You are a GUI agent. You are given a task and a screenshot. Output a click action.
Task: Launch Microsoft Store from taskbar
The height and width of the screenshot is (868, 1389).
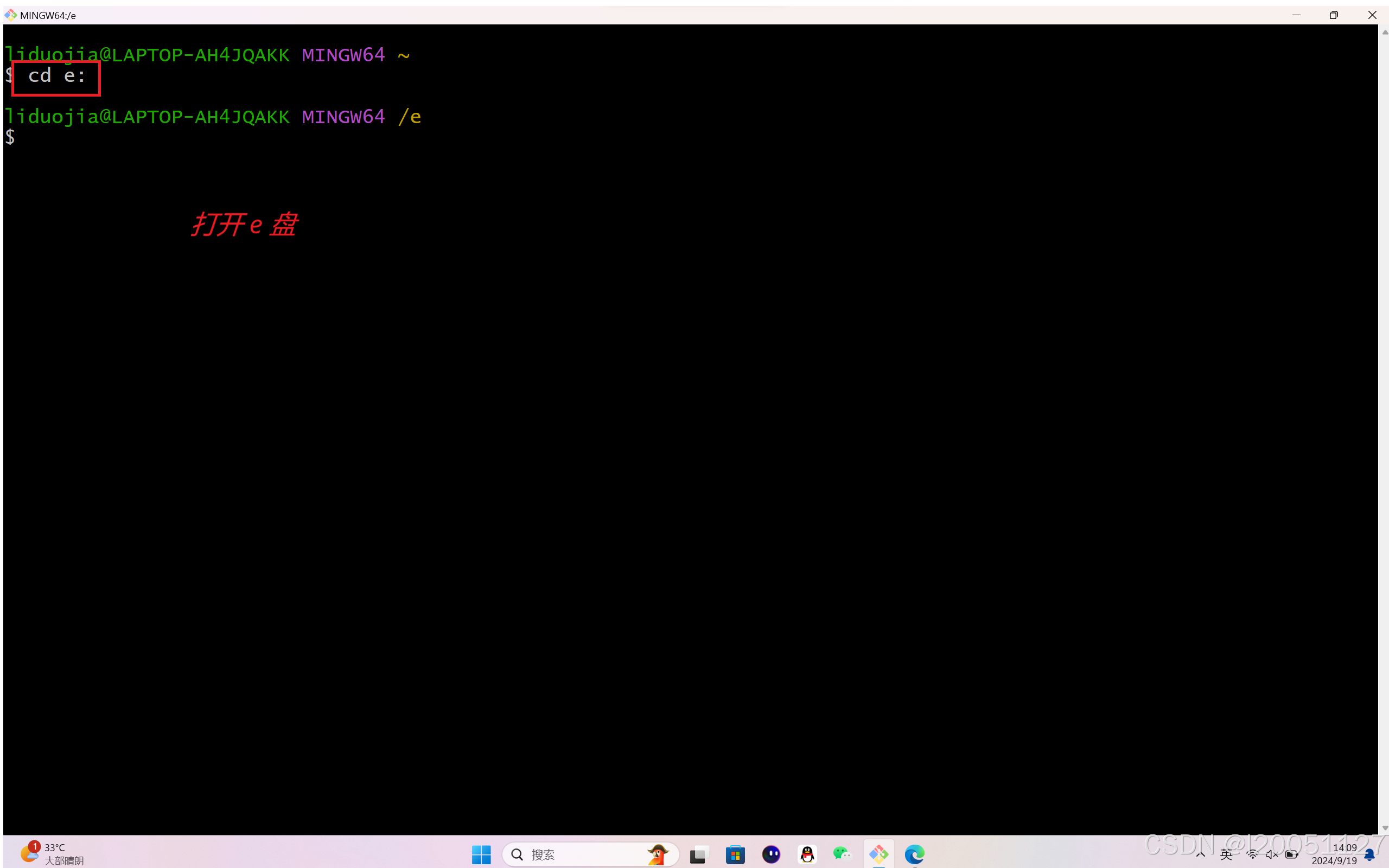(735, 855)
